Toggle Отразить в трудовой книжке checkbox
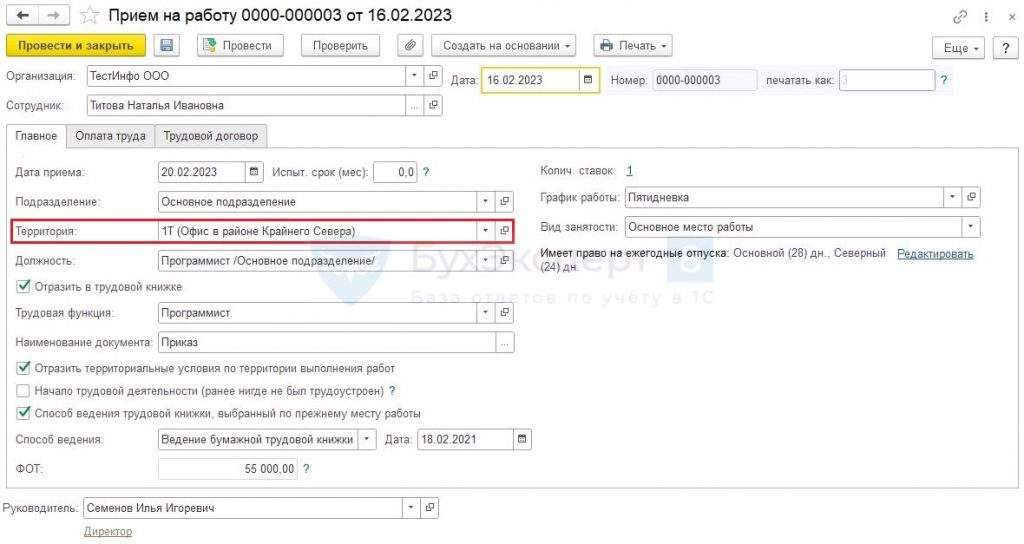The height and width of the screenshot is (544, 1024). 24,286
